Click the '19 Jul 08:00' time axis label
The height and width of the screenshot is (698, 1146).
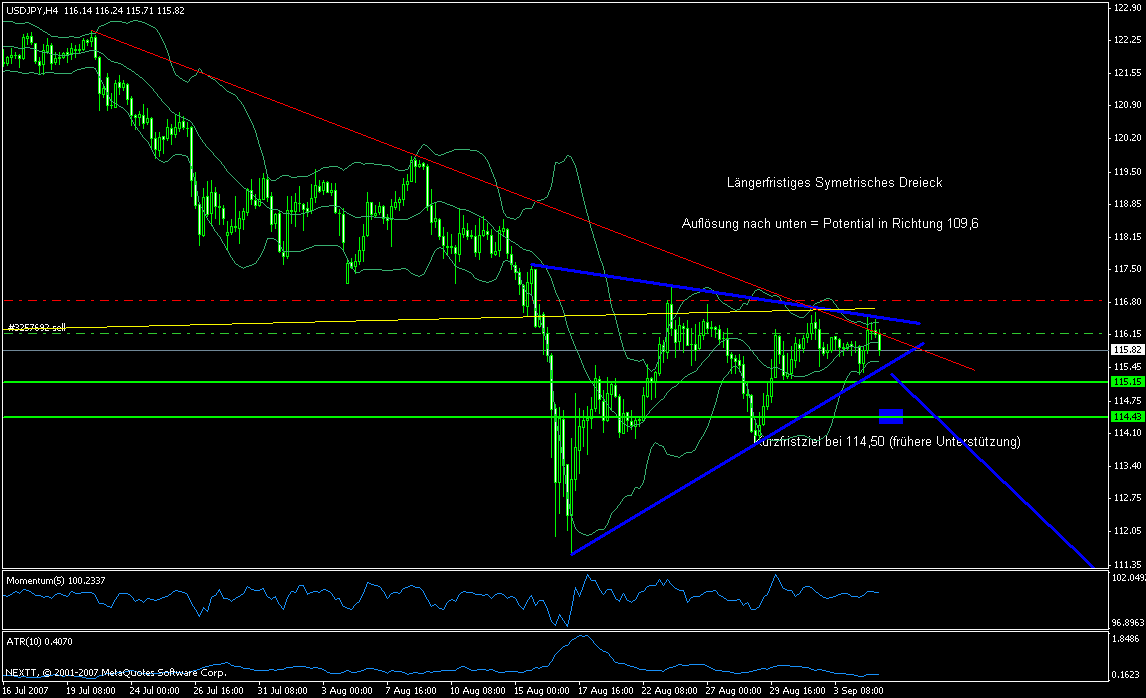tap(91, 691)
